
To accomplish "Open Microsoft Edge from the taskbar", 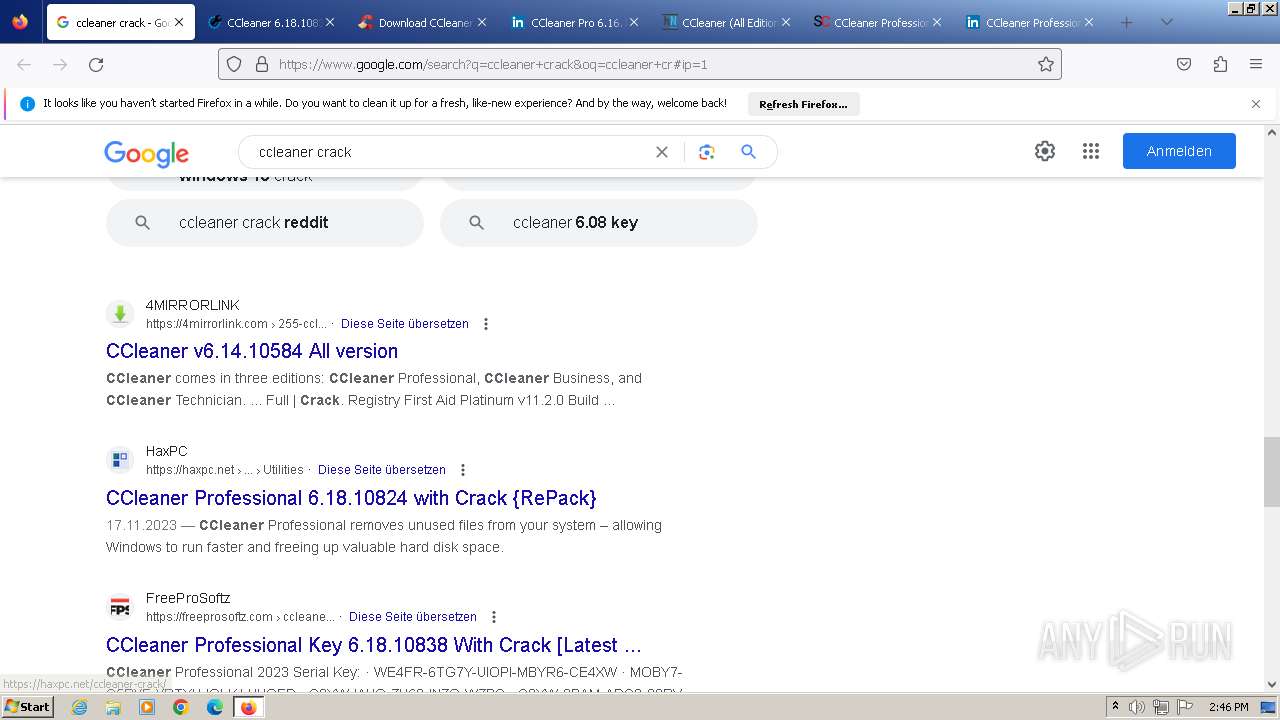I will click(215, 707).
